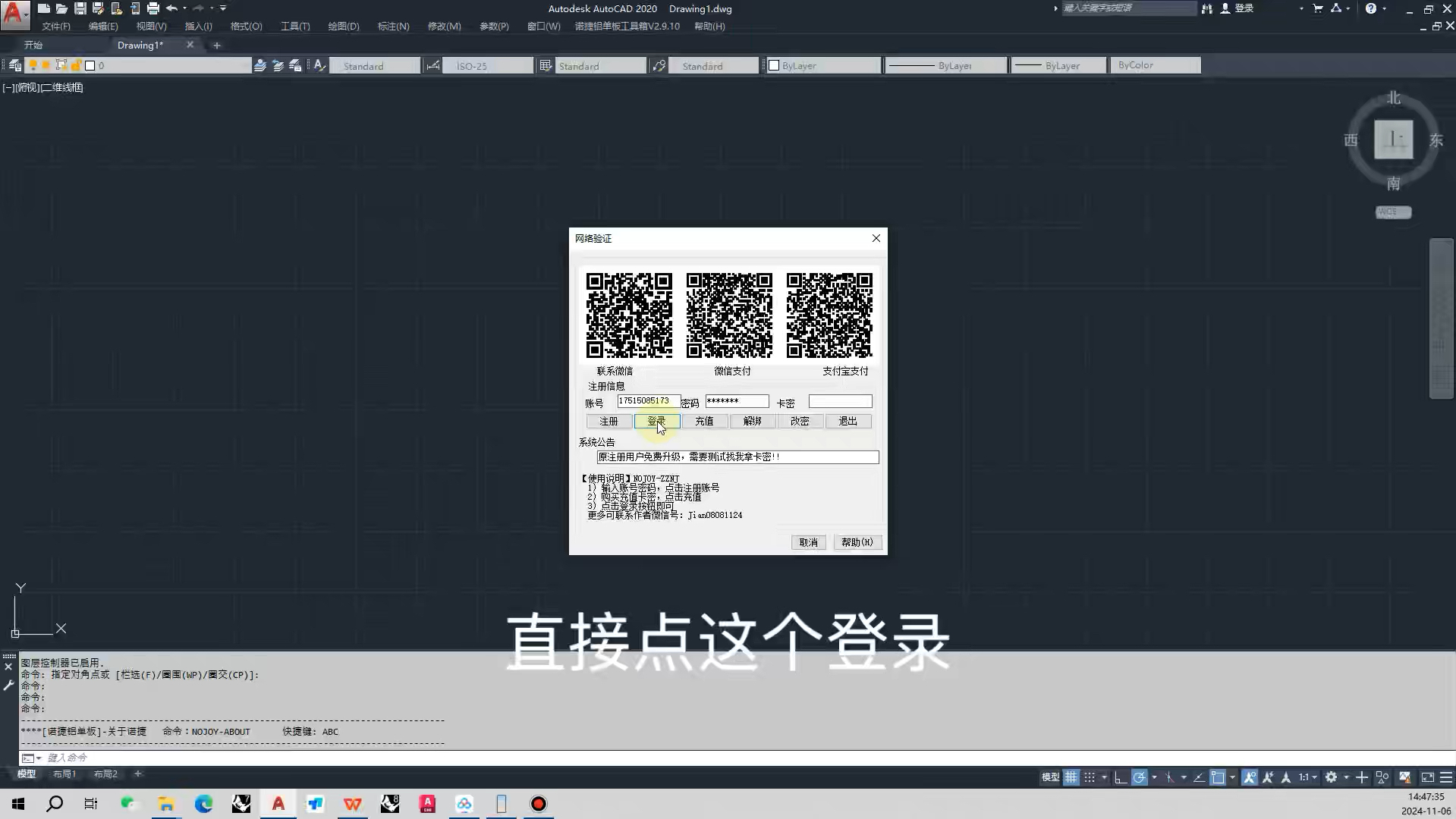Expand the Quick Access Toolbar customize arrow
This screenshot has width=1456, height=819.
[223, 8]
